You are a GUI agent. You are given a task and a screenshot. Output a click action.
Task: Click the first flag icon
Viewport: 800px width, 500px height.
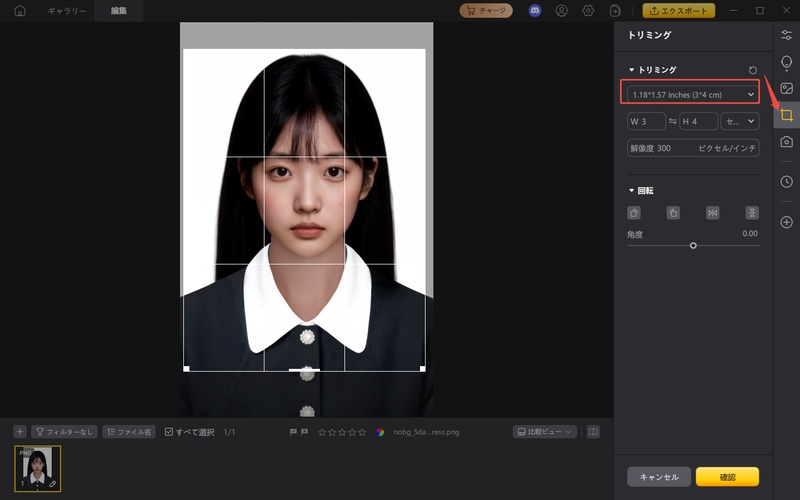click(293, 432)
